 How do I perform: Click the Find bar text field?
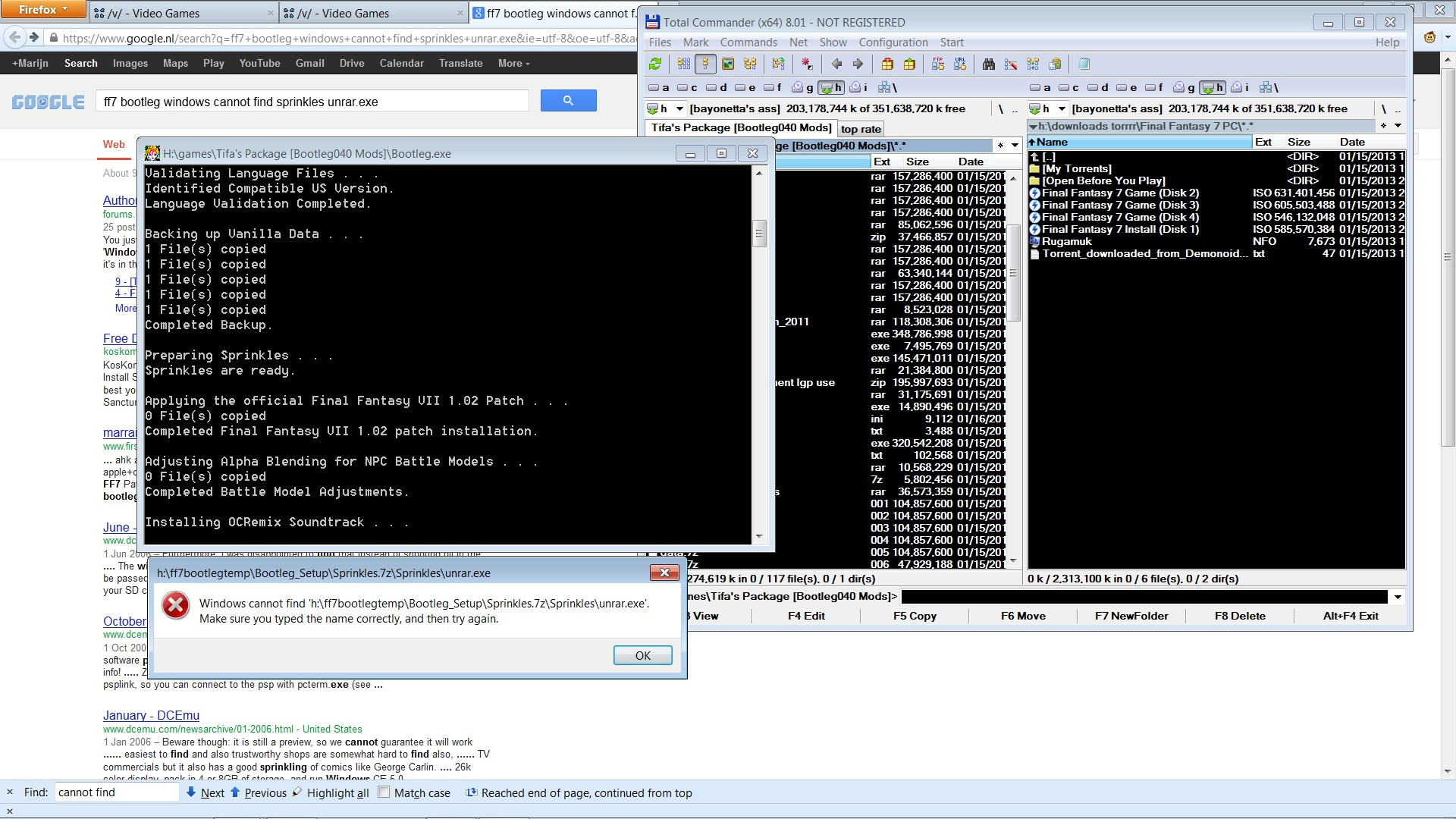(117, 792)
